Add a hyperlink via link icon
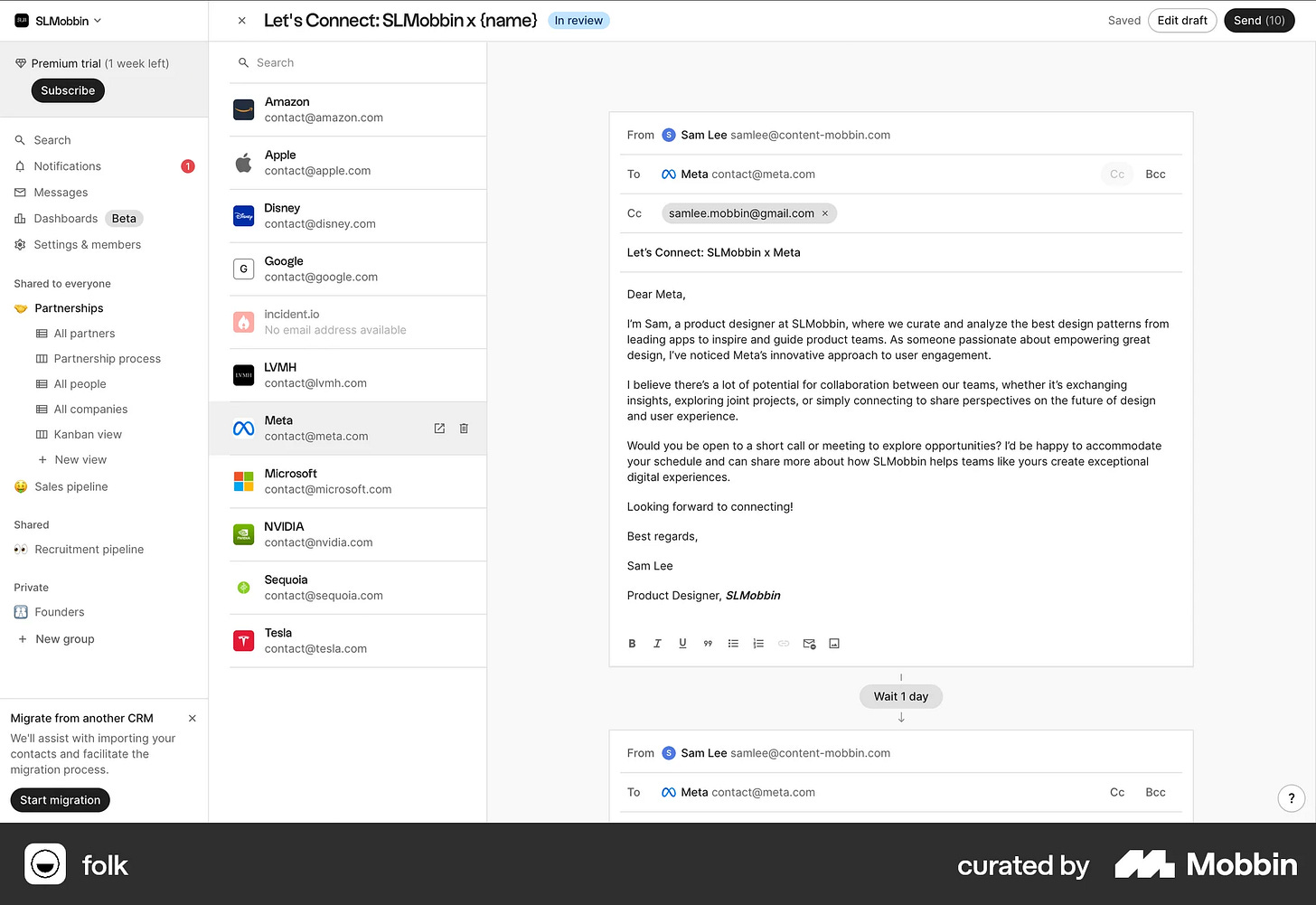The image size is (1316, 905). 784,644
